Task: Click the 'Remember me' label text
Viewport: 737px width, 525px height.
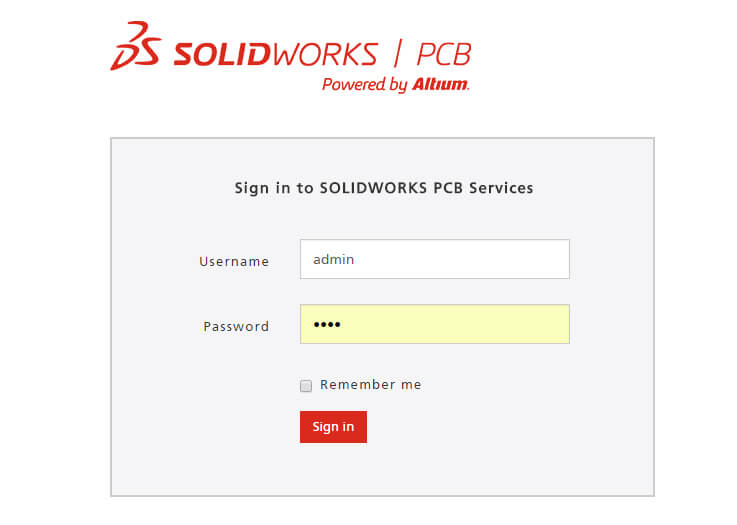Action: [370, 385]
